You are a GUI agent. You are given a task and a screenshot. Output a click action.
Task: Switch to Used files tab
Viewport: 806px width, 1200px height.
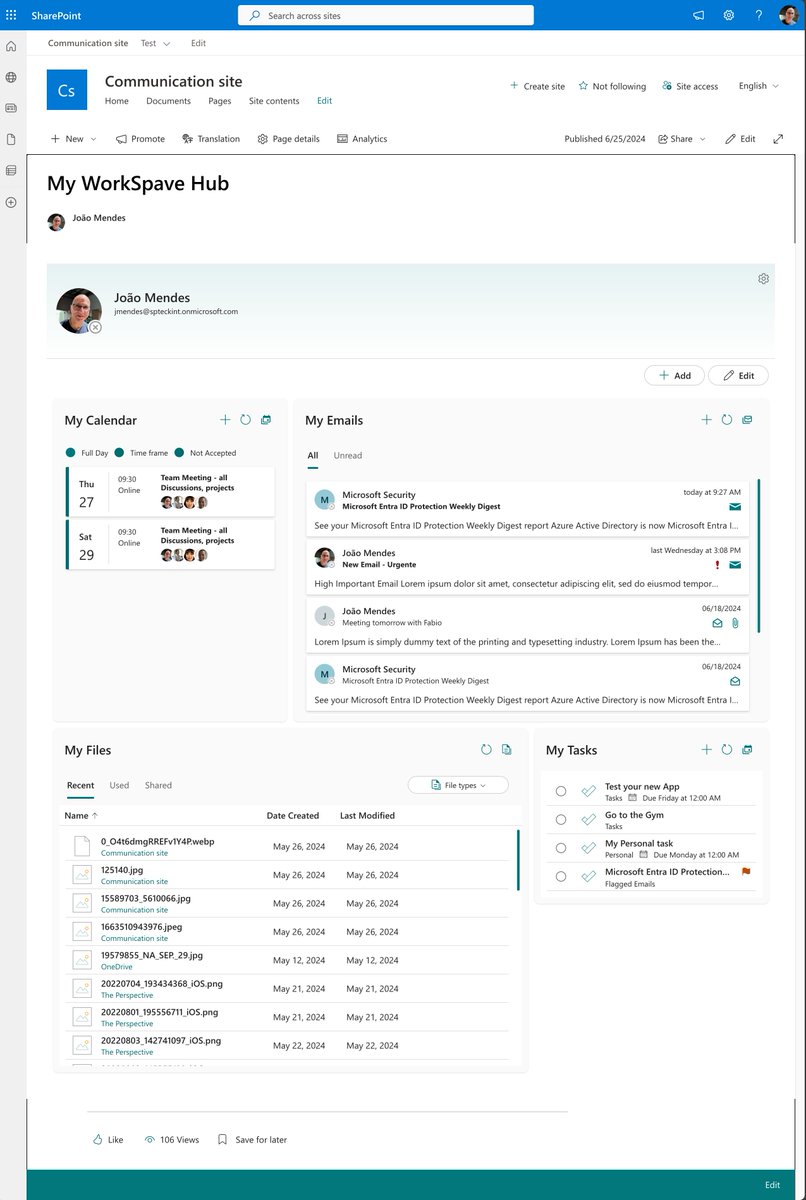[x=119, y=785]
